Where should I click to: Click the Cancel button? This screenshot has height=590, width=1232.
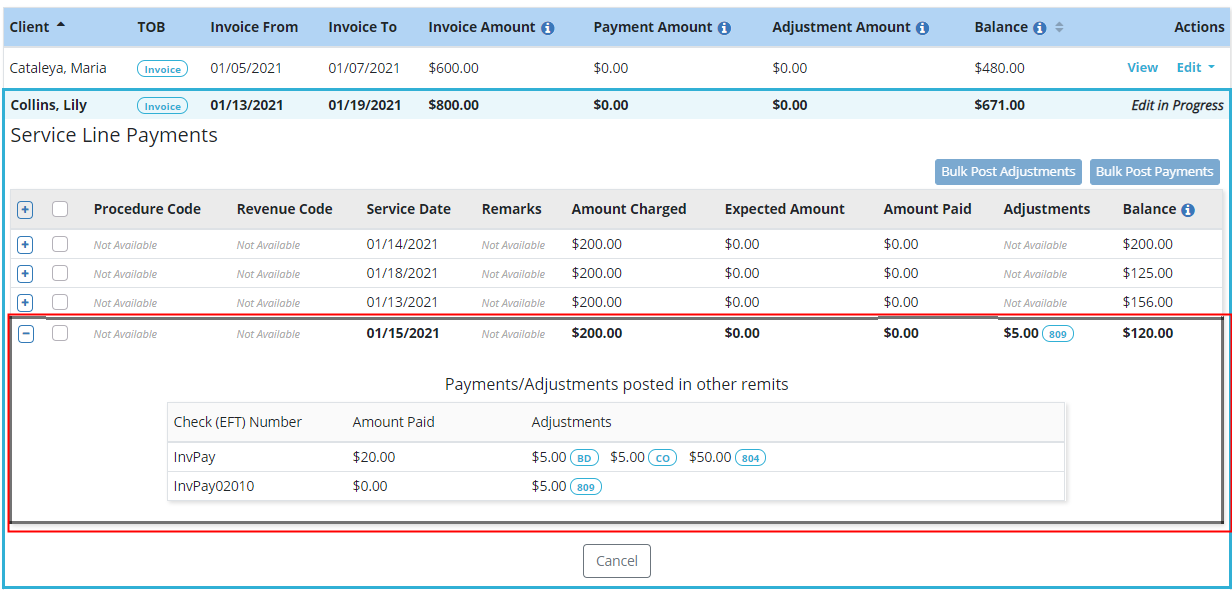[x=617, y=561]
